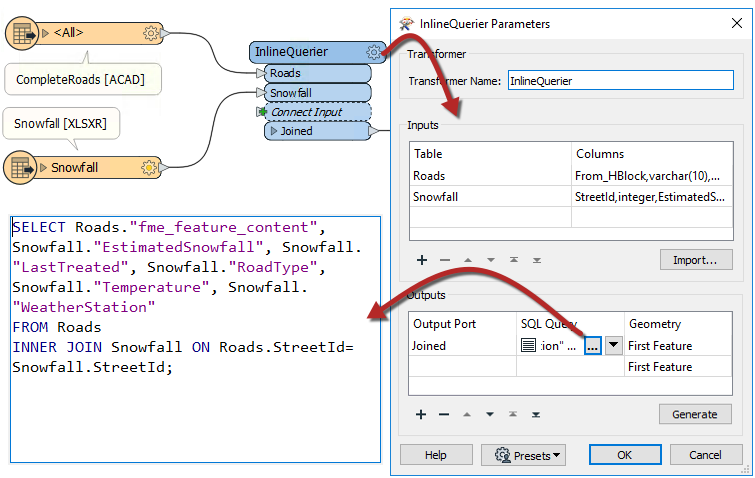Screen dimensions: 755x478
Task: Click the Snowfall reader table icon
Action: click(x=21, y=167)
